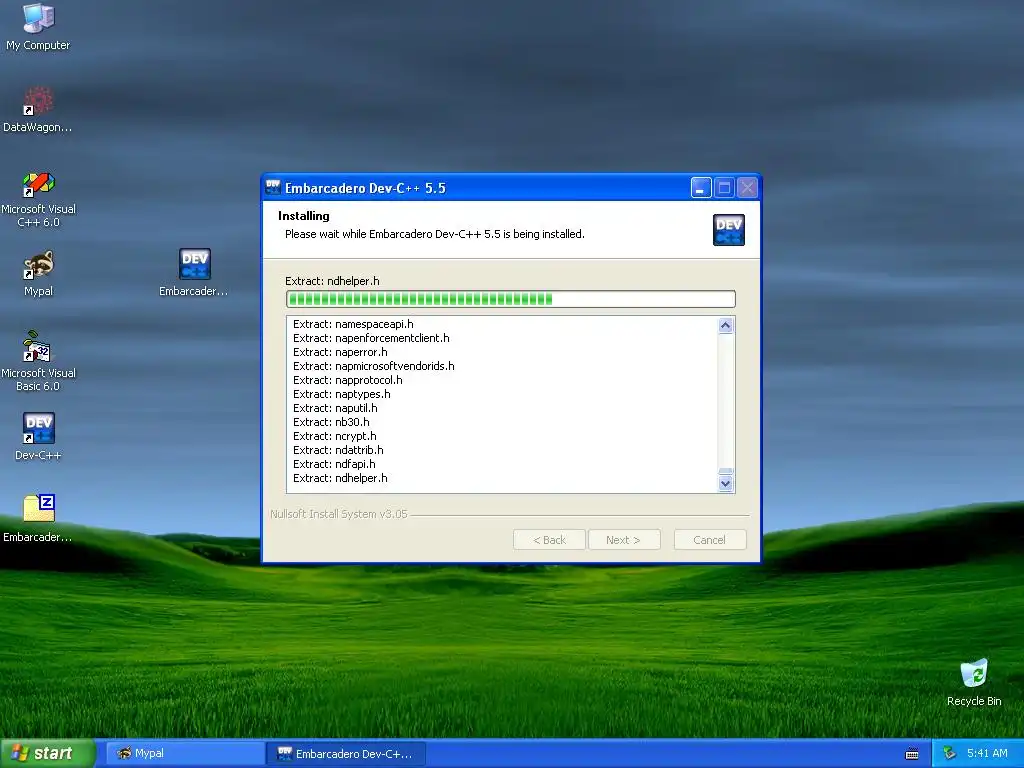Image resolution: width=1024 pixels, height=768 pixels.
Task: Minimize the Embarcadero Dev-C++ installer window
Action: click(701, 188)
